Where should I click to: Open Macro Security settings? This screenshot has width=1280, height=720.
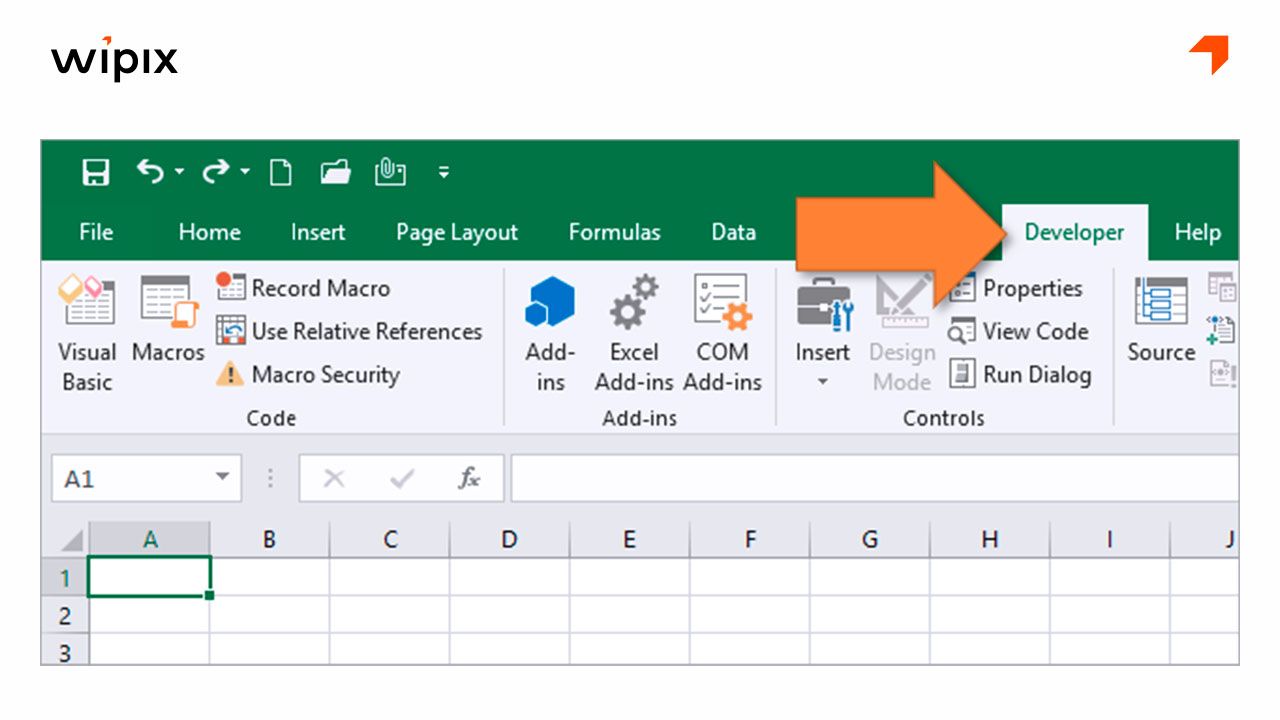[320, 375]
